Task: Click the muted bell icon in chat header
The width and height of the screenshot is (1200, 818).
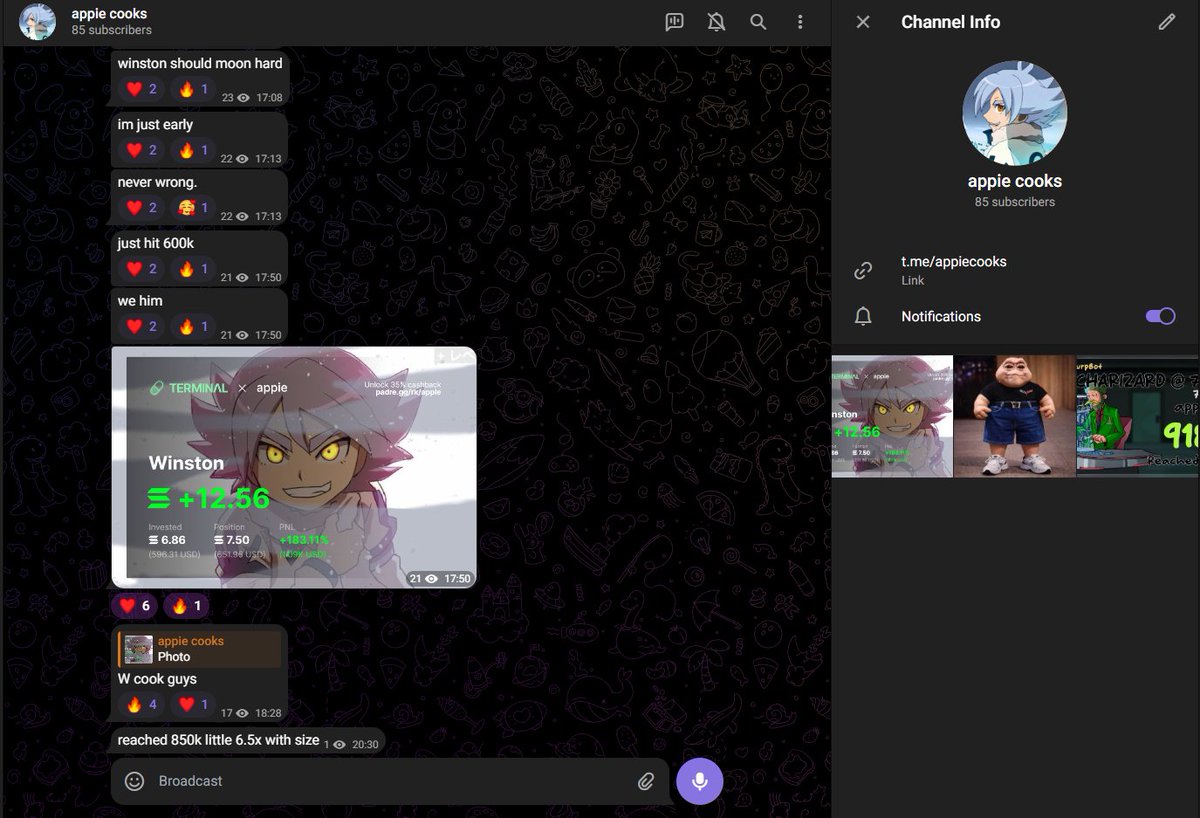Action: click(716, 21)
